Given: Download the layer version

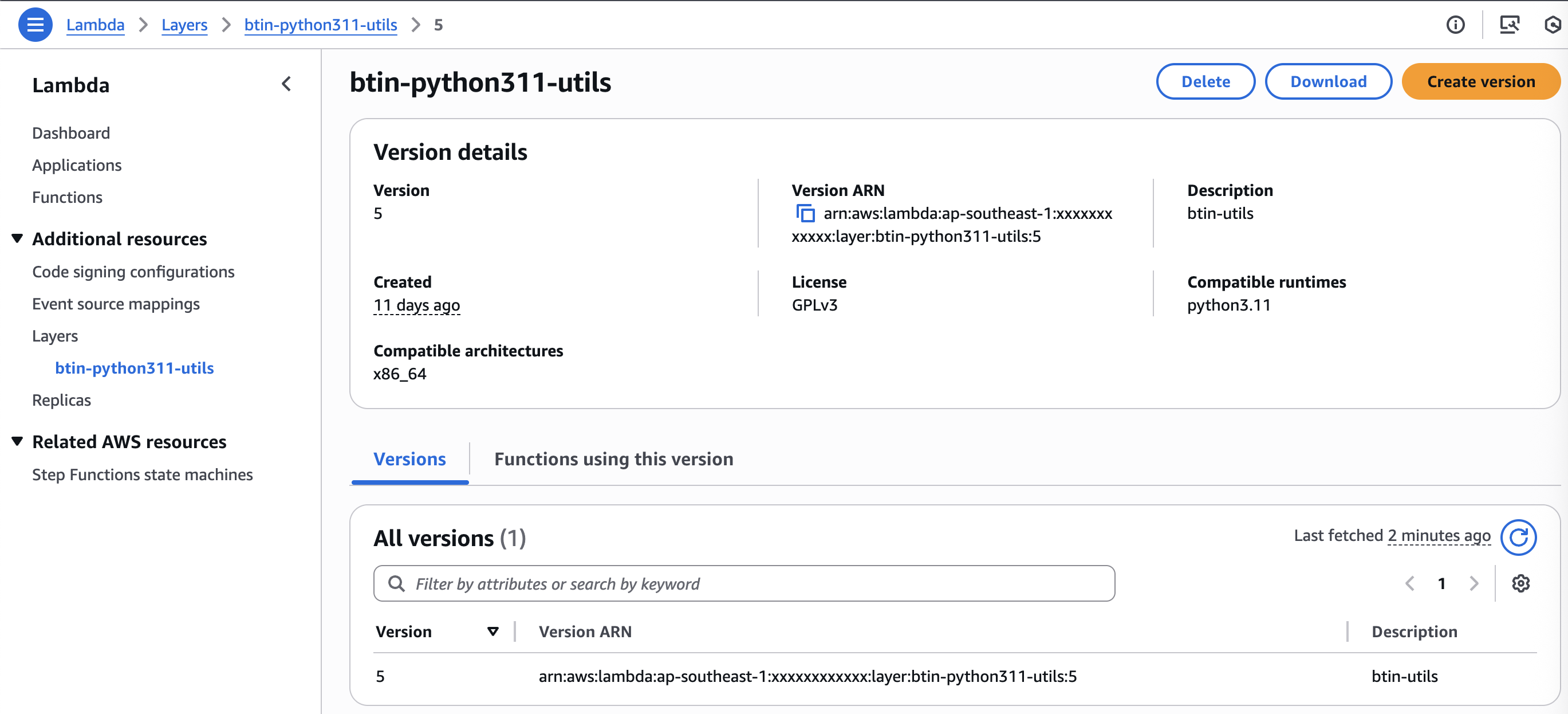Looking at the screenshot, I should [1328, 81].
